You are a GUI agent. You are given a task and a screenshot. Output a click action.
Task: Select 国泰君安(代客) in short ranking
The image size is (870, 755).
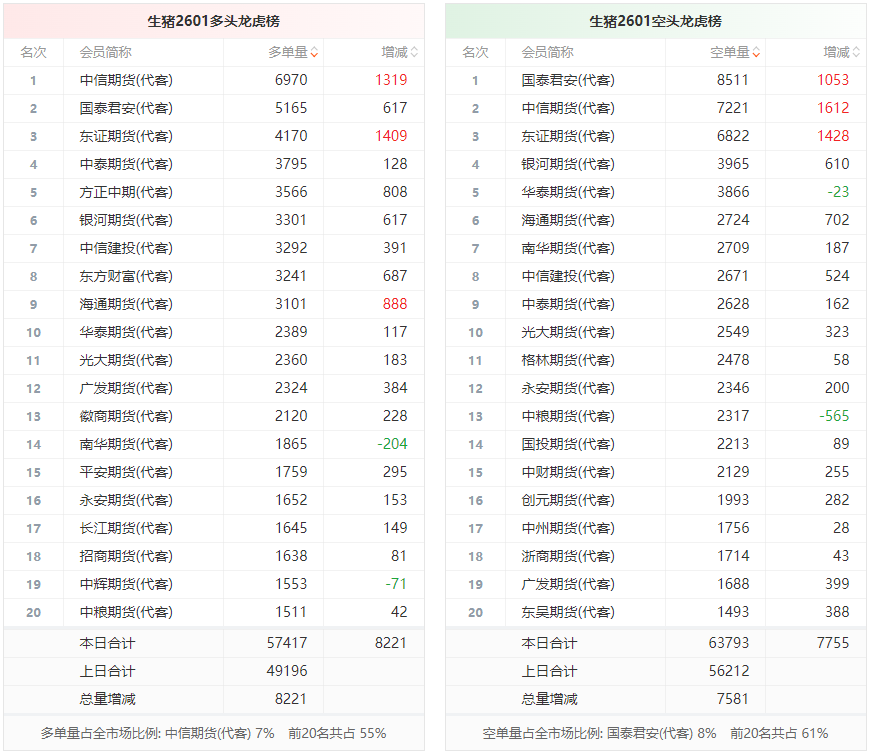coord(568,80)
